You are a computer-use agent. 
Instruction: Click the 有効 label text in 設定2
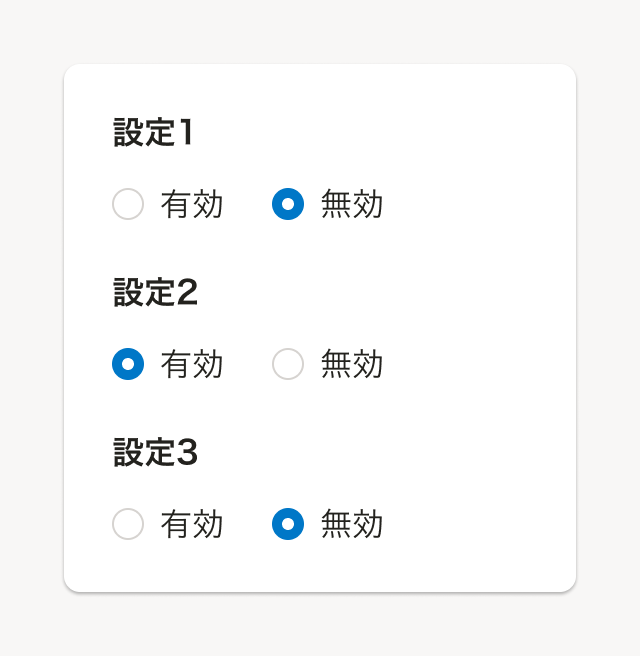pyautogui.click(x=192, y=364)
